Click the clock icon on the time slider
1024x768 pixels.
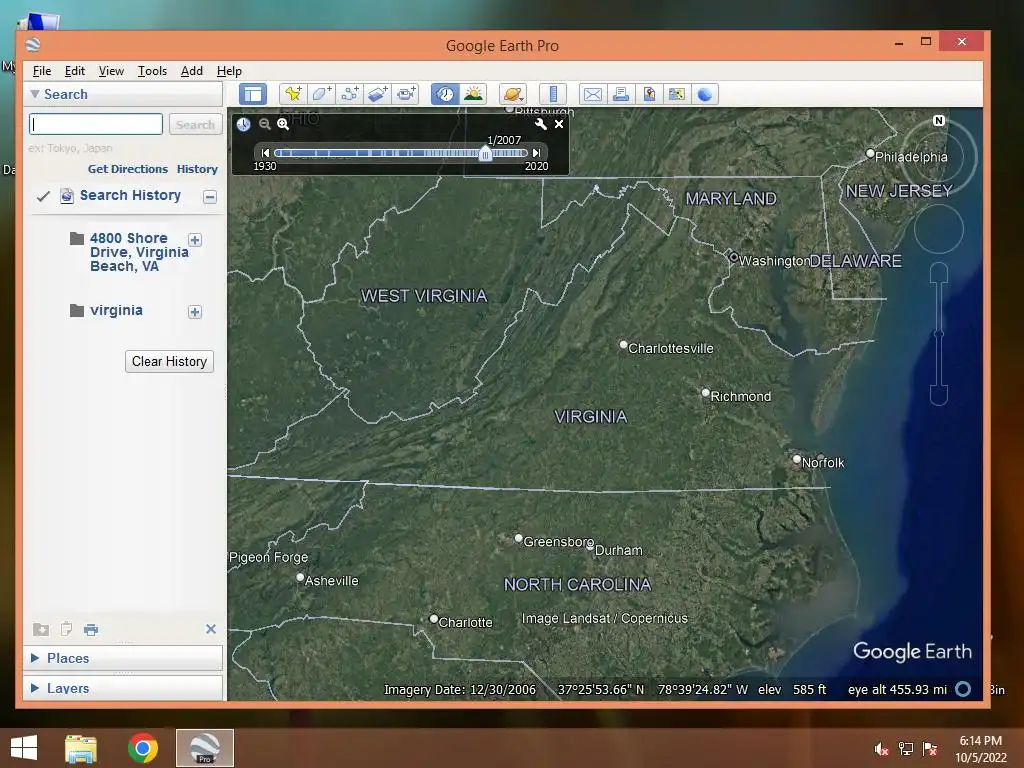click(x=243, y=124)
